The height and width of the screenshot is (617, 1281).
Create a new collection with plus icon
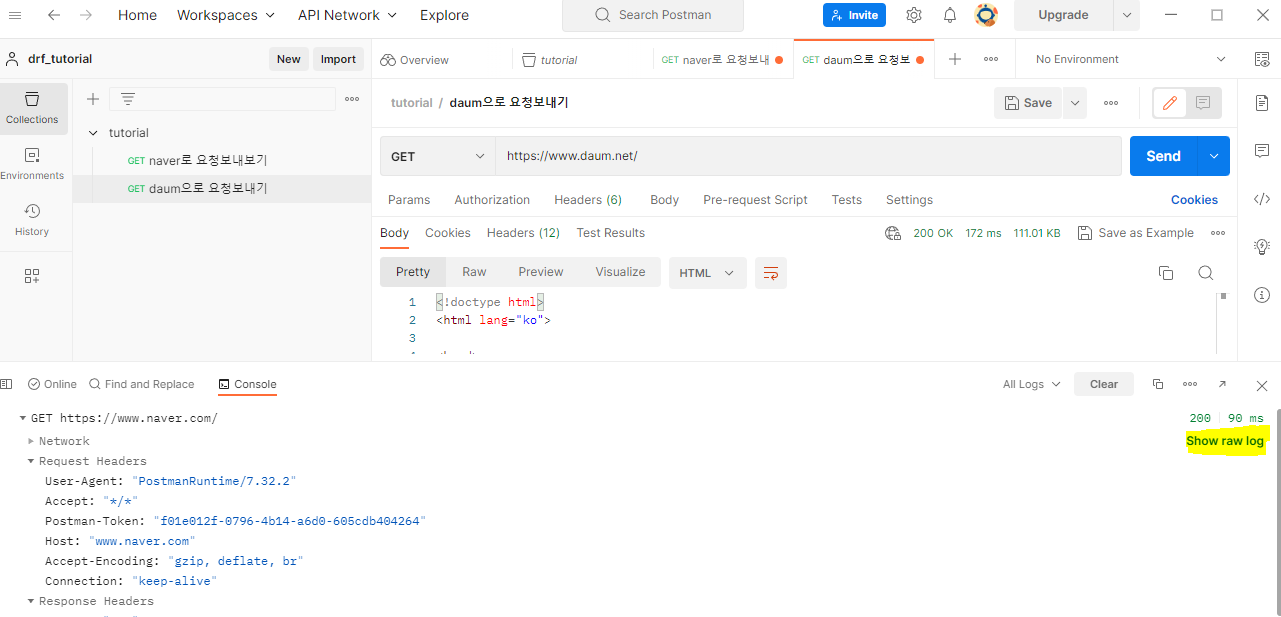coord(93,99)
